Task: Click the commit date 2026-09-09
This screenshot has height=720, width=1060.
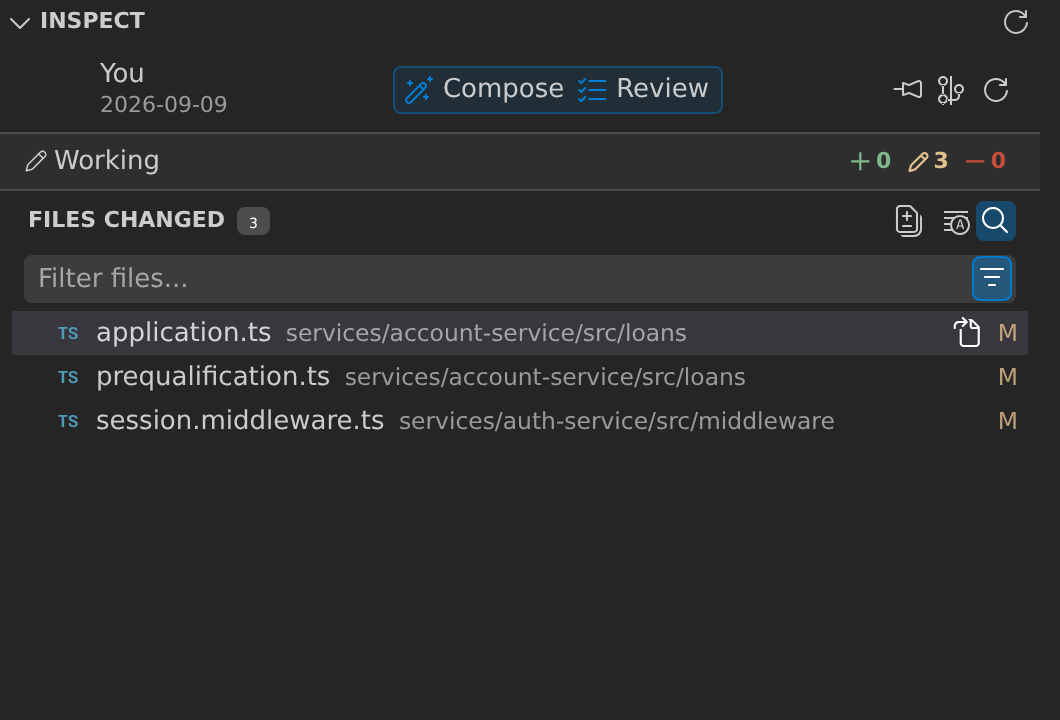Action: (164, 105)
